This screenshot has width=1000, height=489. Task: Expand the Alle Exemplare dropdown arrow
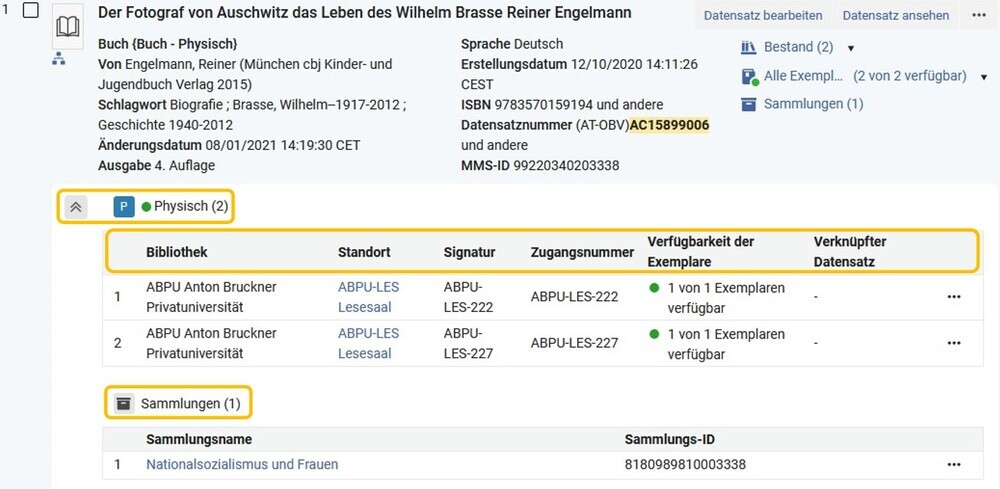tap(983, 77)
